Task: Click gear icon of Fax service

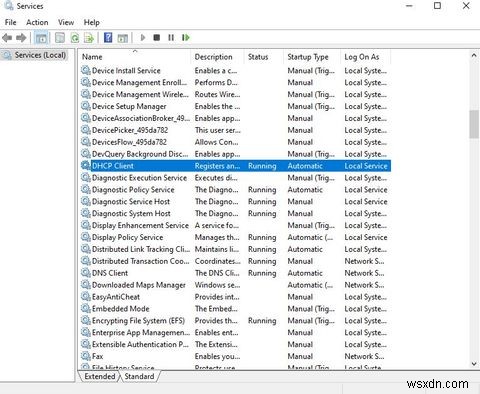Action: click(x=86, y=356)
